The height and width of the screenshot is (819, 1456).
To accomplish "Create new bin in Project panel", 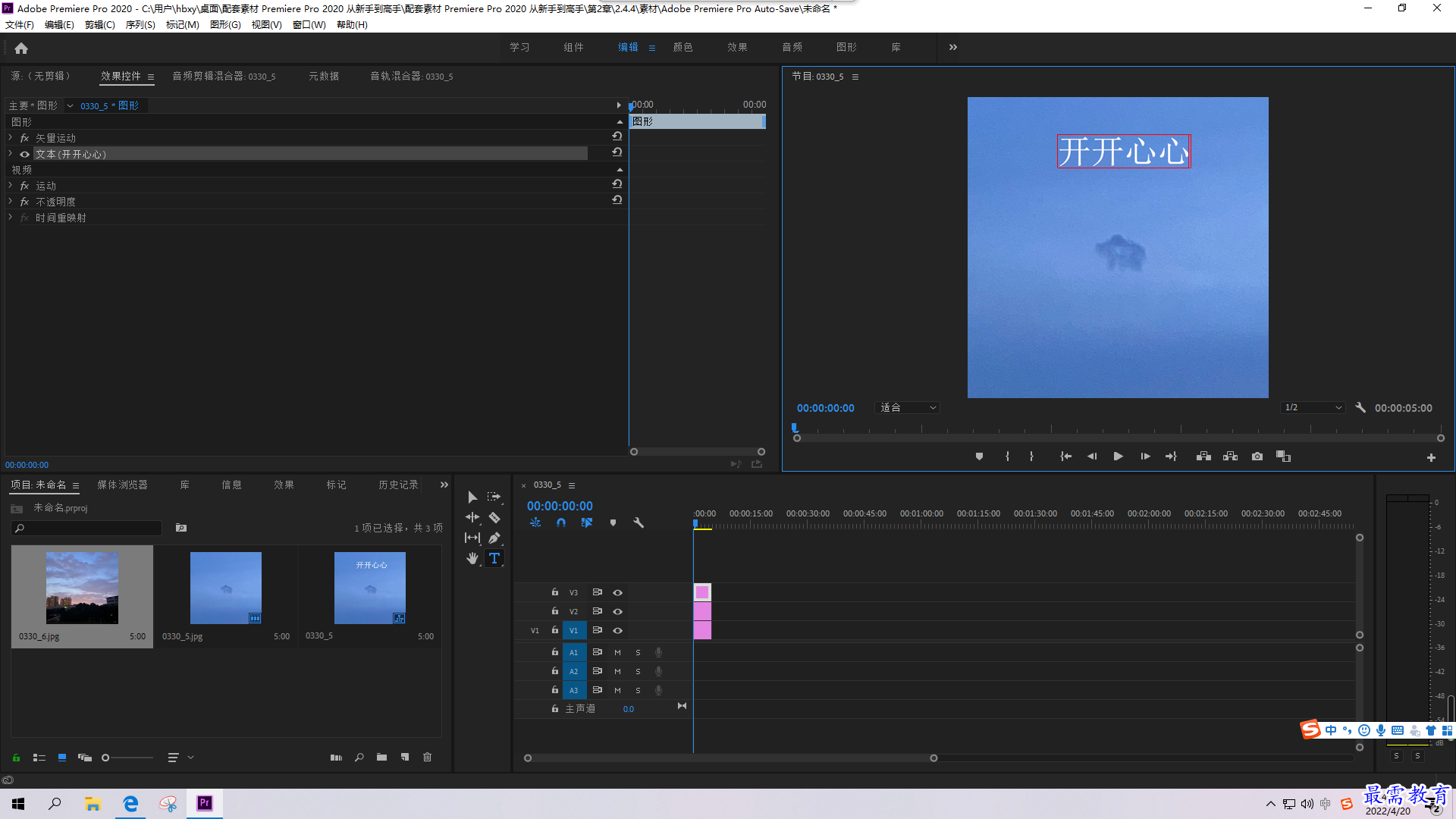I will (x=381, y=758).
